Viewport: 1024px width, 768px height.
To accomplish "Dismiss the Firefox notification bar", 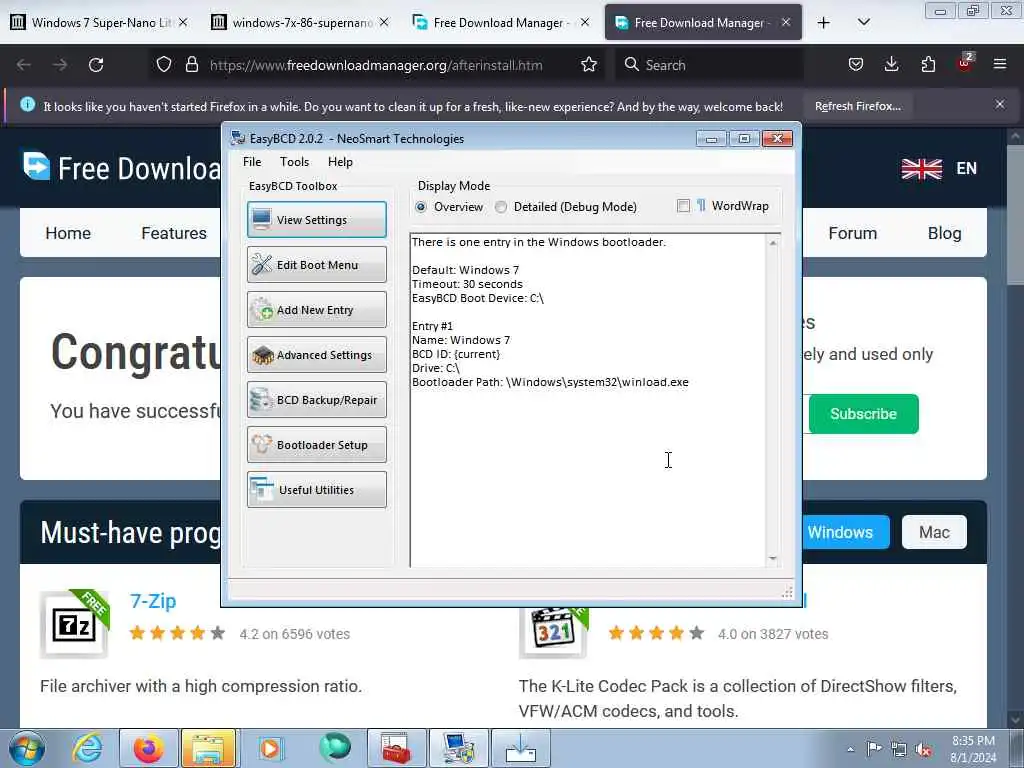I will coord(1000,104).
